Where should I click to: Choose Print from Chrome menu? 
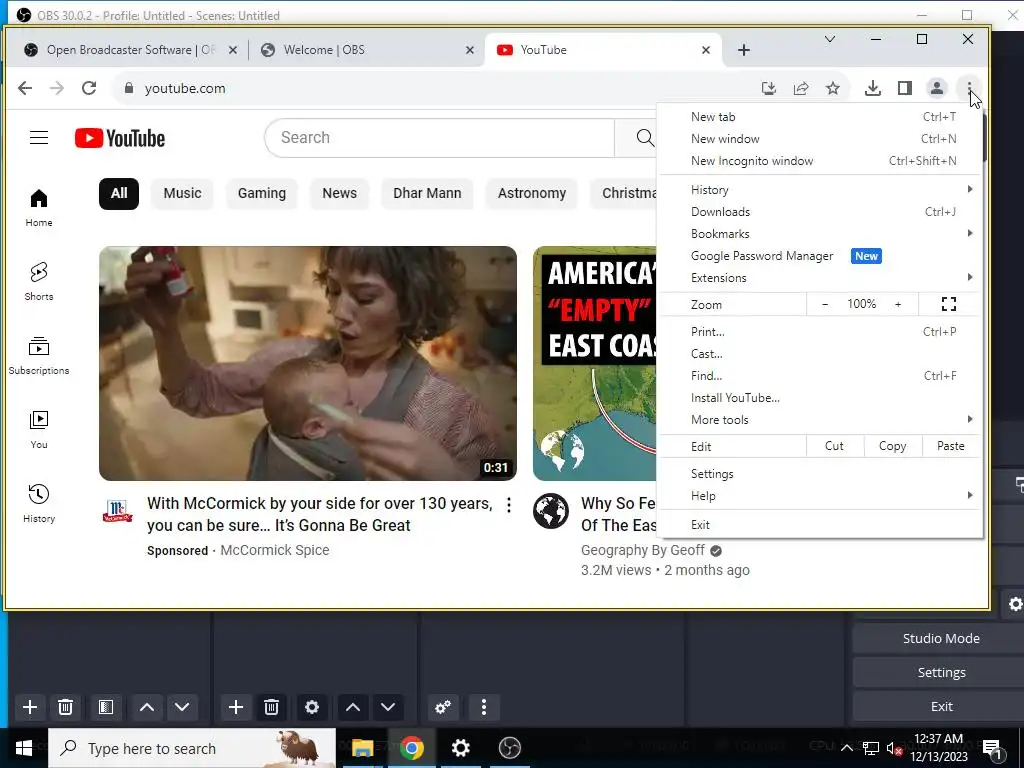pyautogui.click(x=820, y=332)
